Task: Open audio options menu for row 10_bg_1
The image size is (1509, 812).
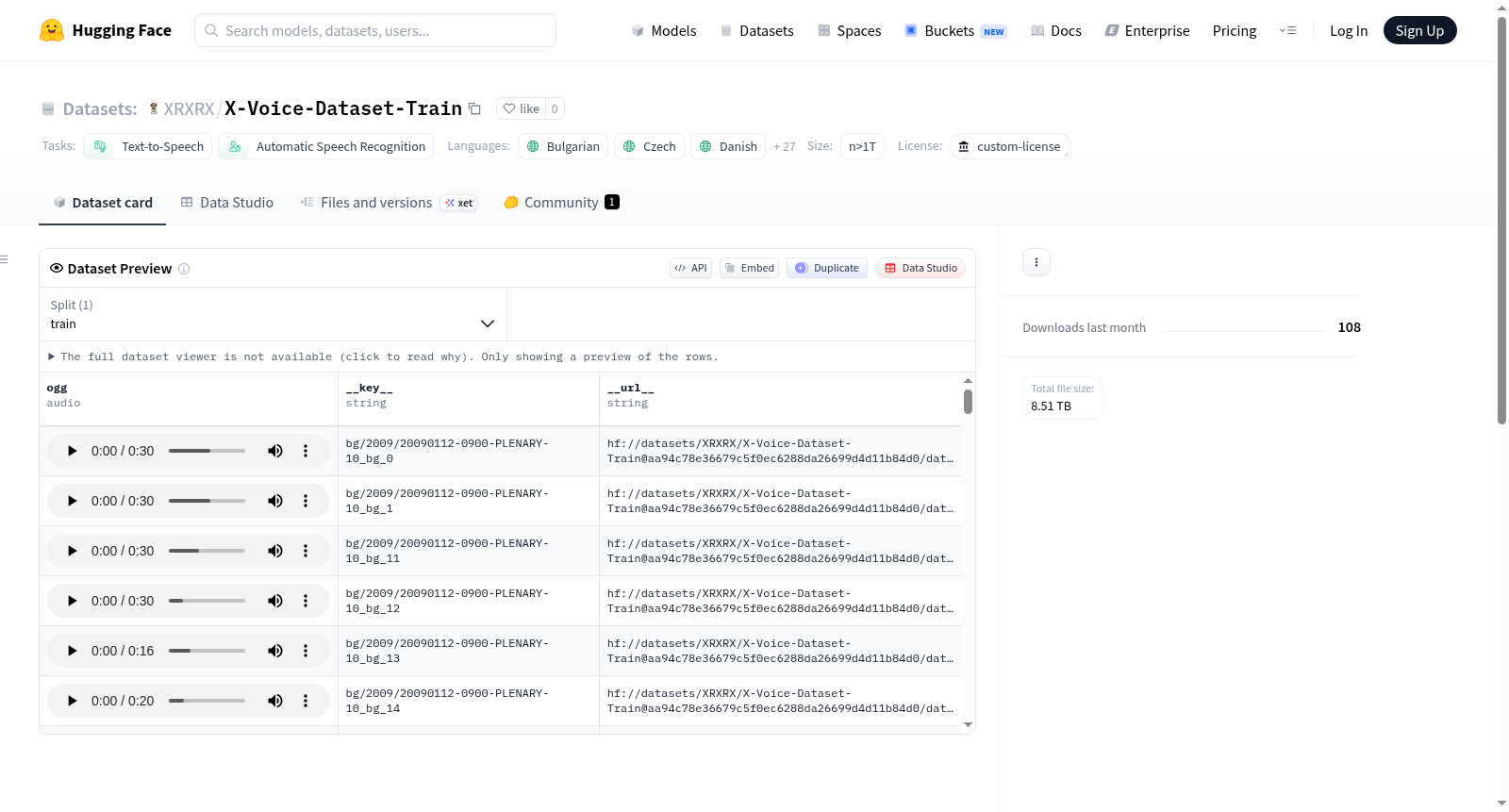Action: [306, 501]
